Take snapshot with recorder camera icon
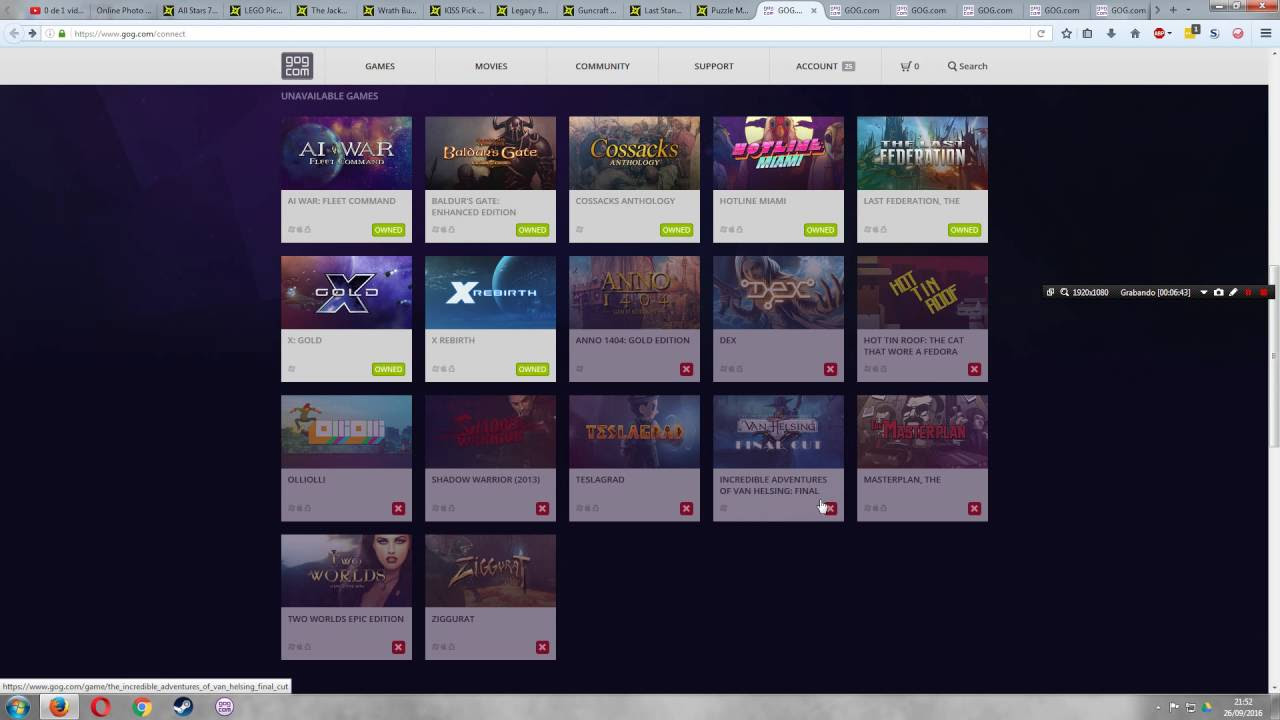The height and width of the screenshot is (720, 1280). coord(1218,292)
